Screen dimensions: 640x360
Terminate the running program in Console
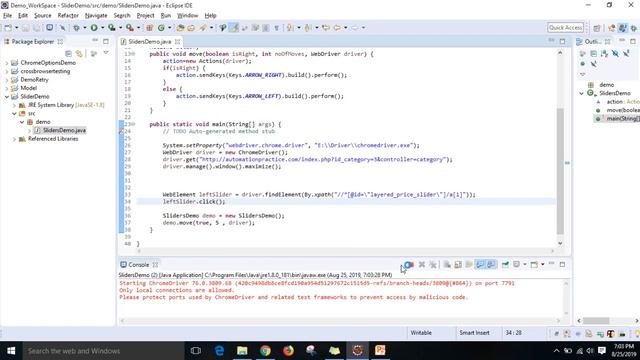click(x=409, y=264)
